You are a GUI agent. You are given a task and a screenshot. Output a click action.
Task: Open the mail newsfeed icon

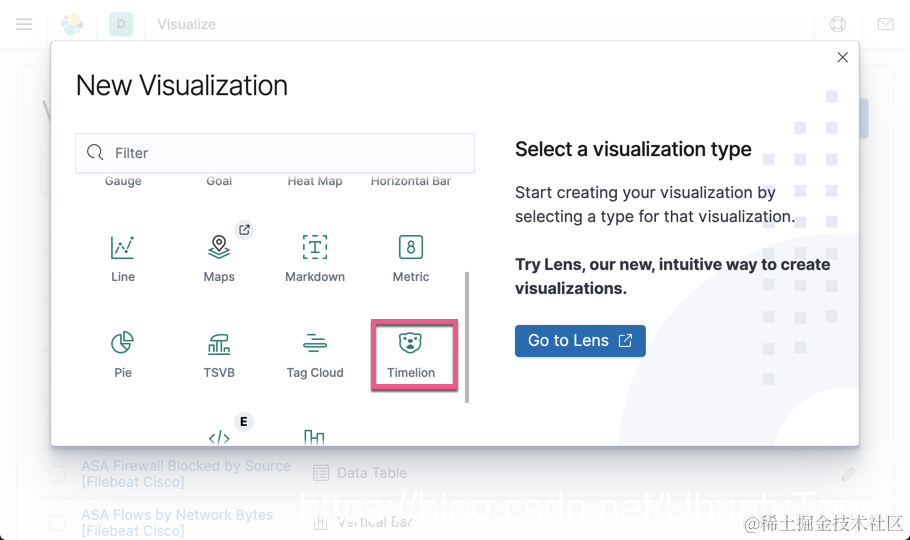point(886,24)
